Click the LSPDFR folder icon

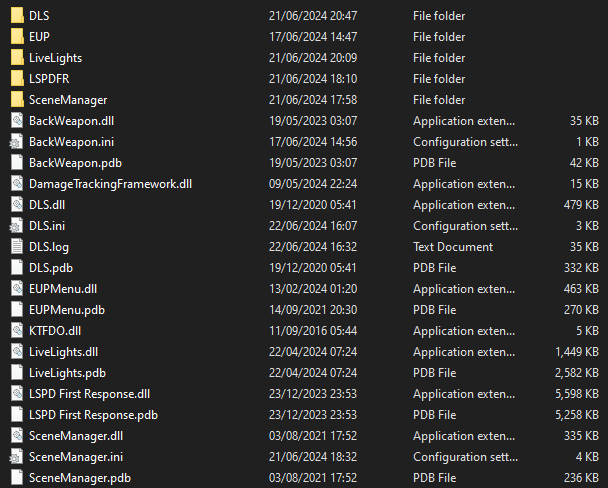16,79
